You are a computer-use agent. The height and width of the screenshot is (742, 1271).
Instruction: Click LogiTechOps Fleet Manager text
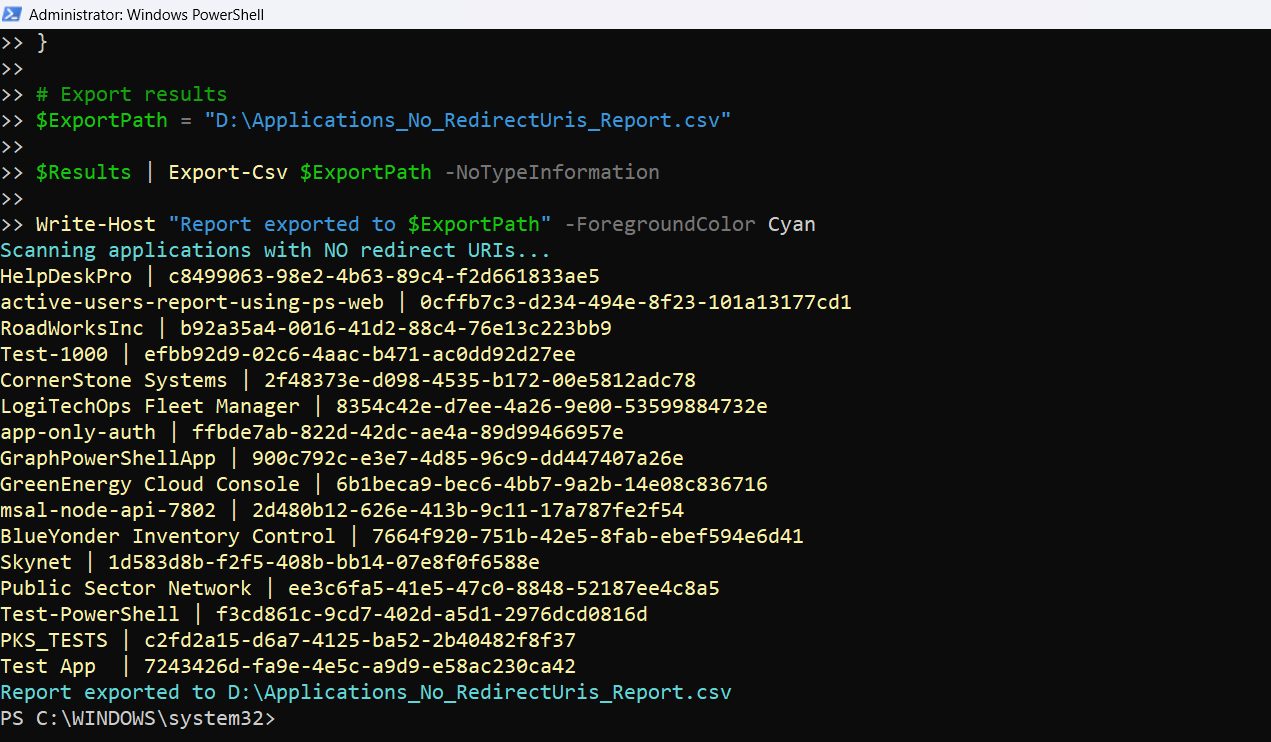[149, 406]
